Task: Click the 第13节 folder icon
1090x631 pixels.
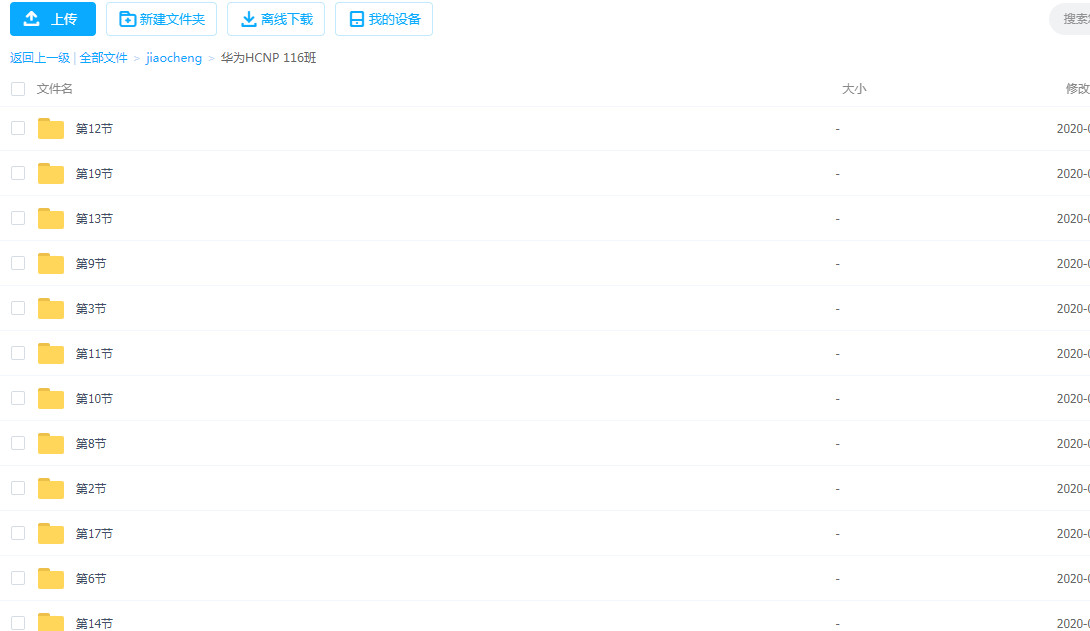Action: 51,218
